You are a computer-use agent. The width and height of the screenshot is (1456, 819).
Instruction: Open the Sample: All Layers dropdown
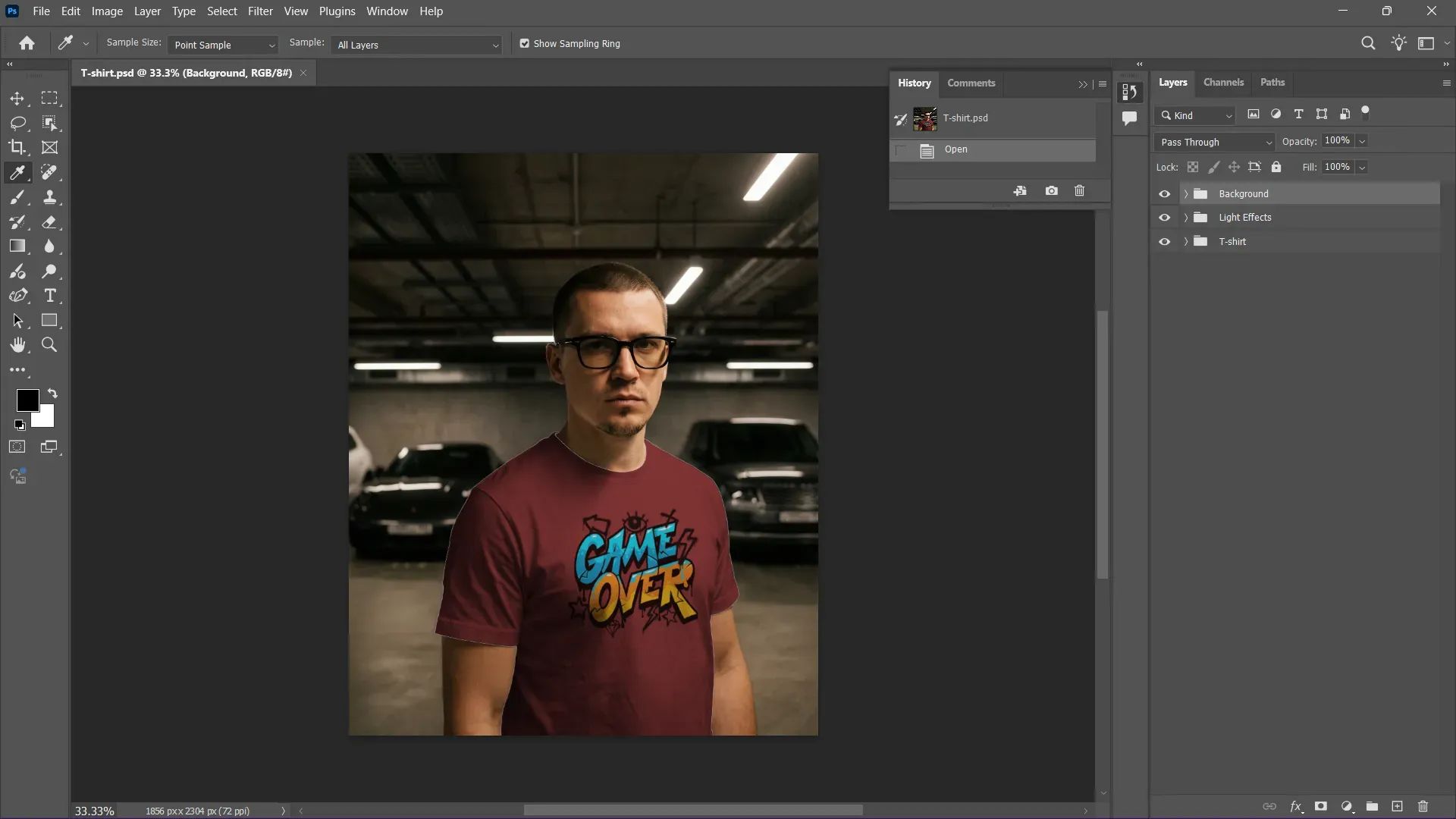pos(416,45)
